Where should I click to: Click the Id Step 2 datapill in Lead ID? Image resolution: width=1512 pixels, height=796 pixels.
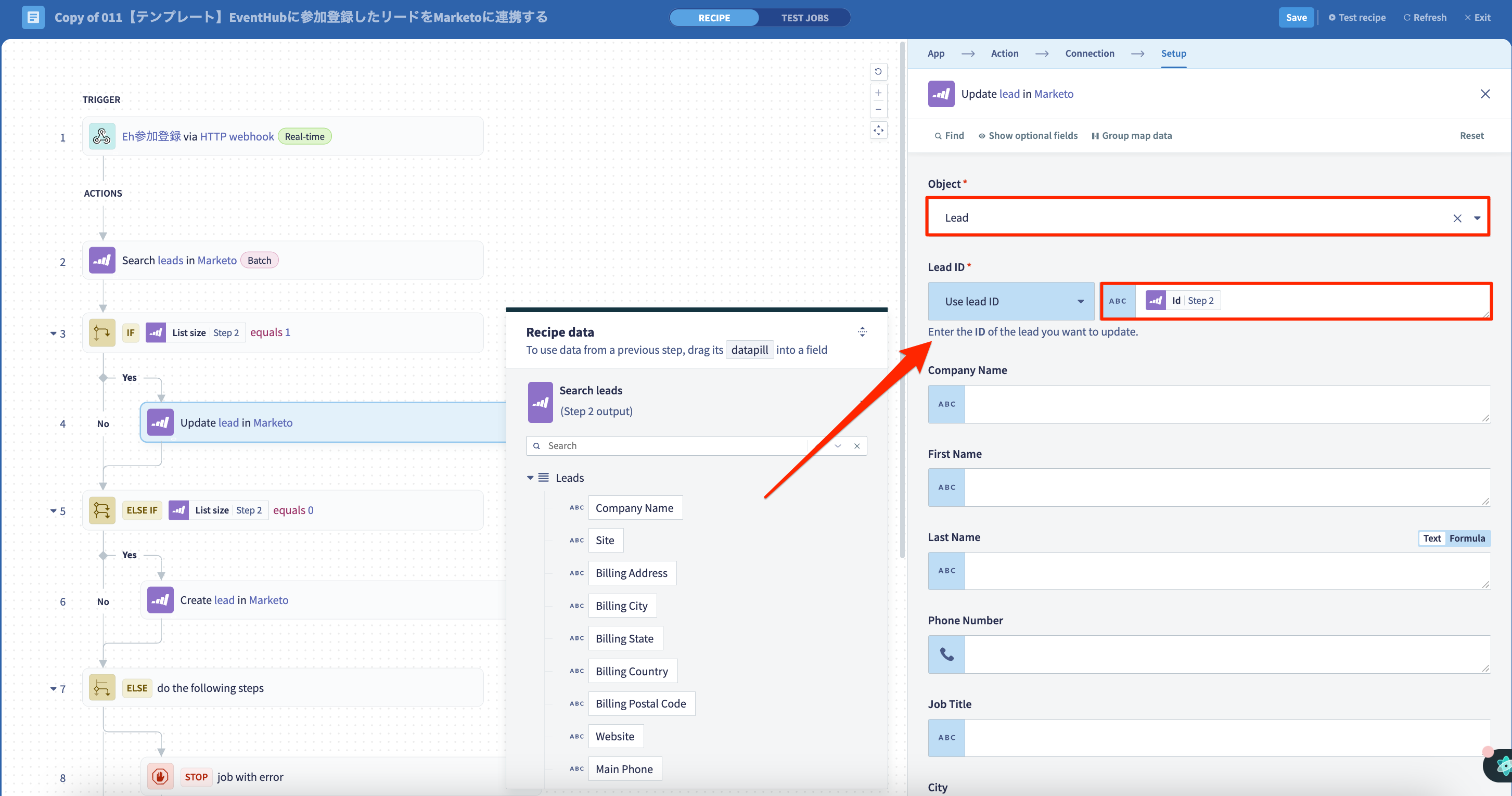click(x=1182, y=301)
